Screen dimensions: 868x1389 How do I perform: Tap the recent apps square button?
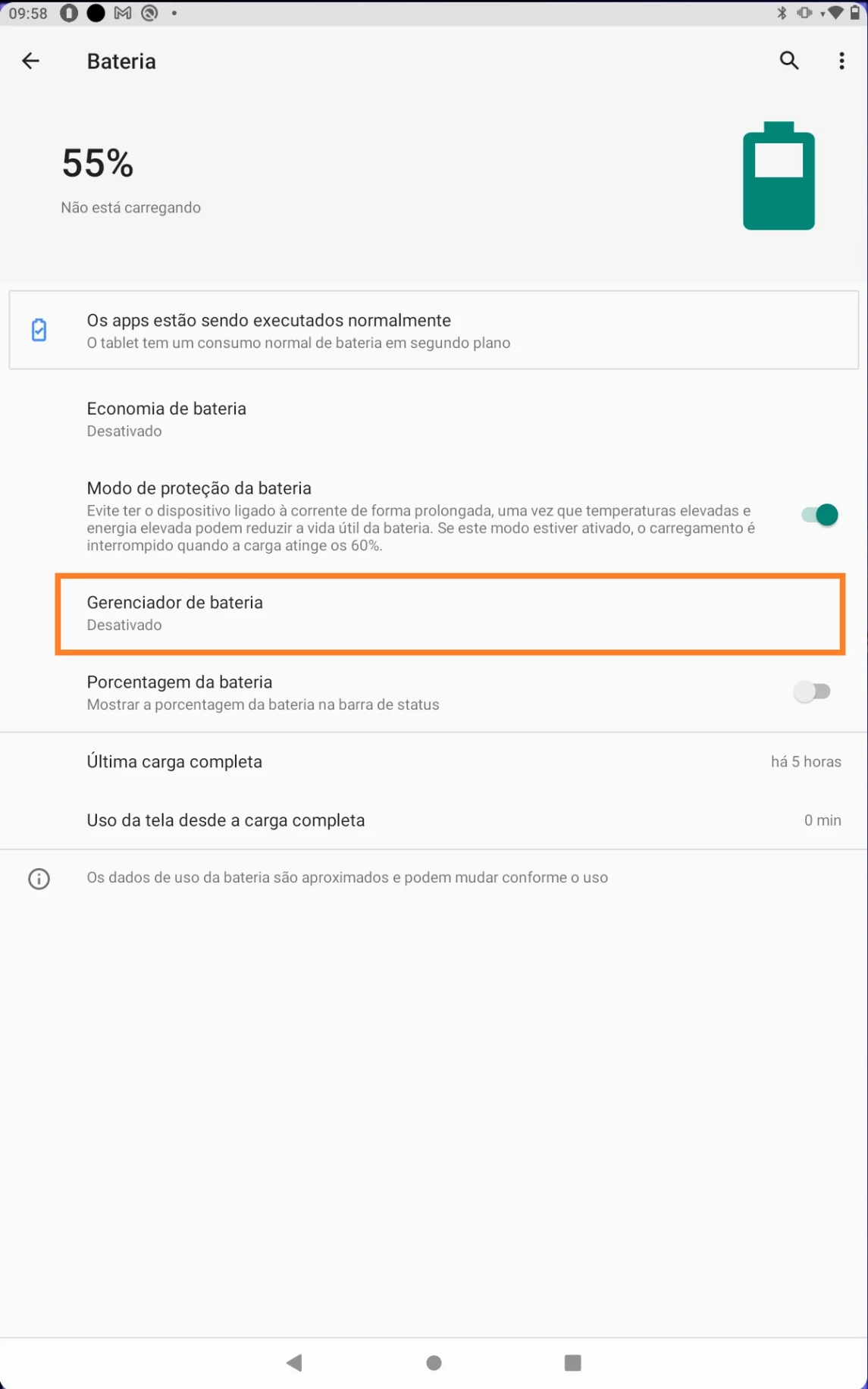click(x=573, y=1362)
